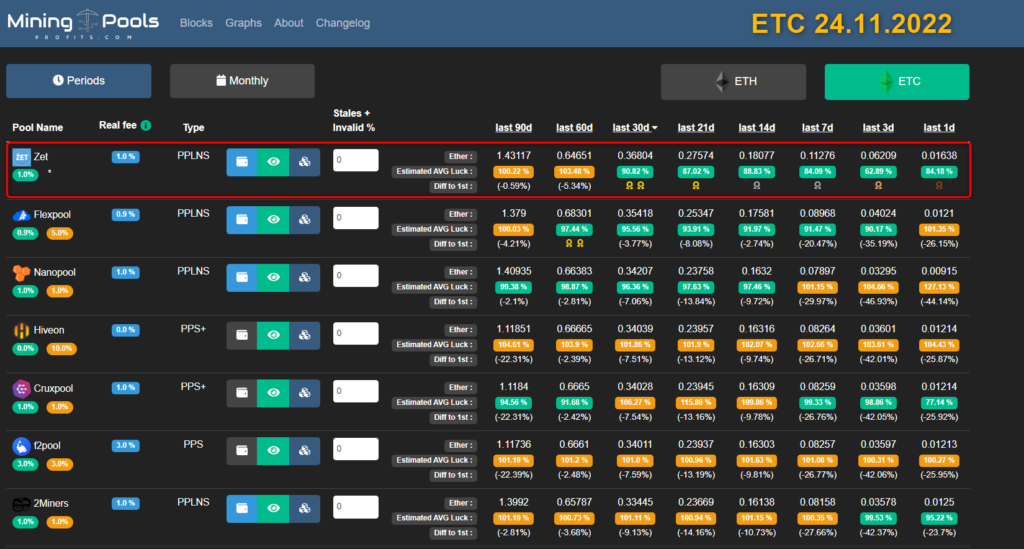Open the Changelog page in navigation
The image size is (1024, 549).
click(342, 23)
